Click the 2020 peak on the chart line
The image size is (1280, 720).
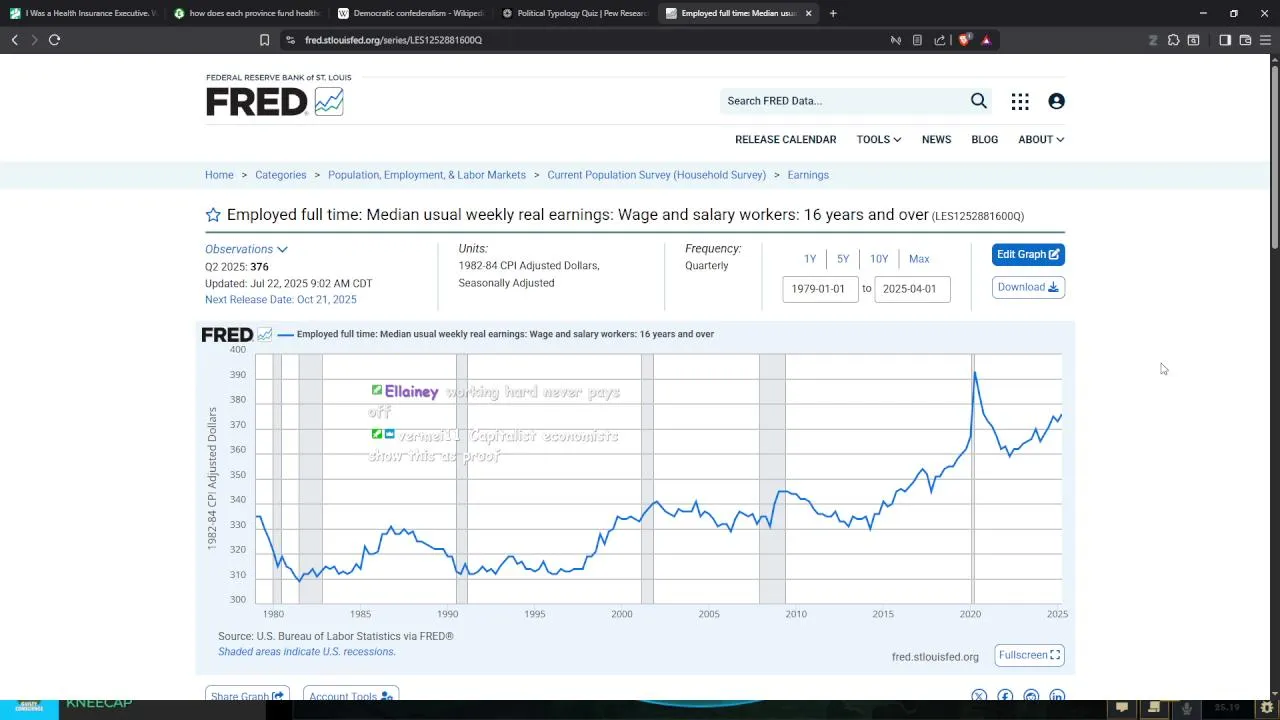coord(975,373)
